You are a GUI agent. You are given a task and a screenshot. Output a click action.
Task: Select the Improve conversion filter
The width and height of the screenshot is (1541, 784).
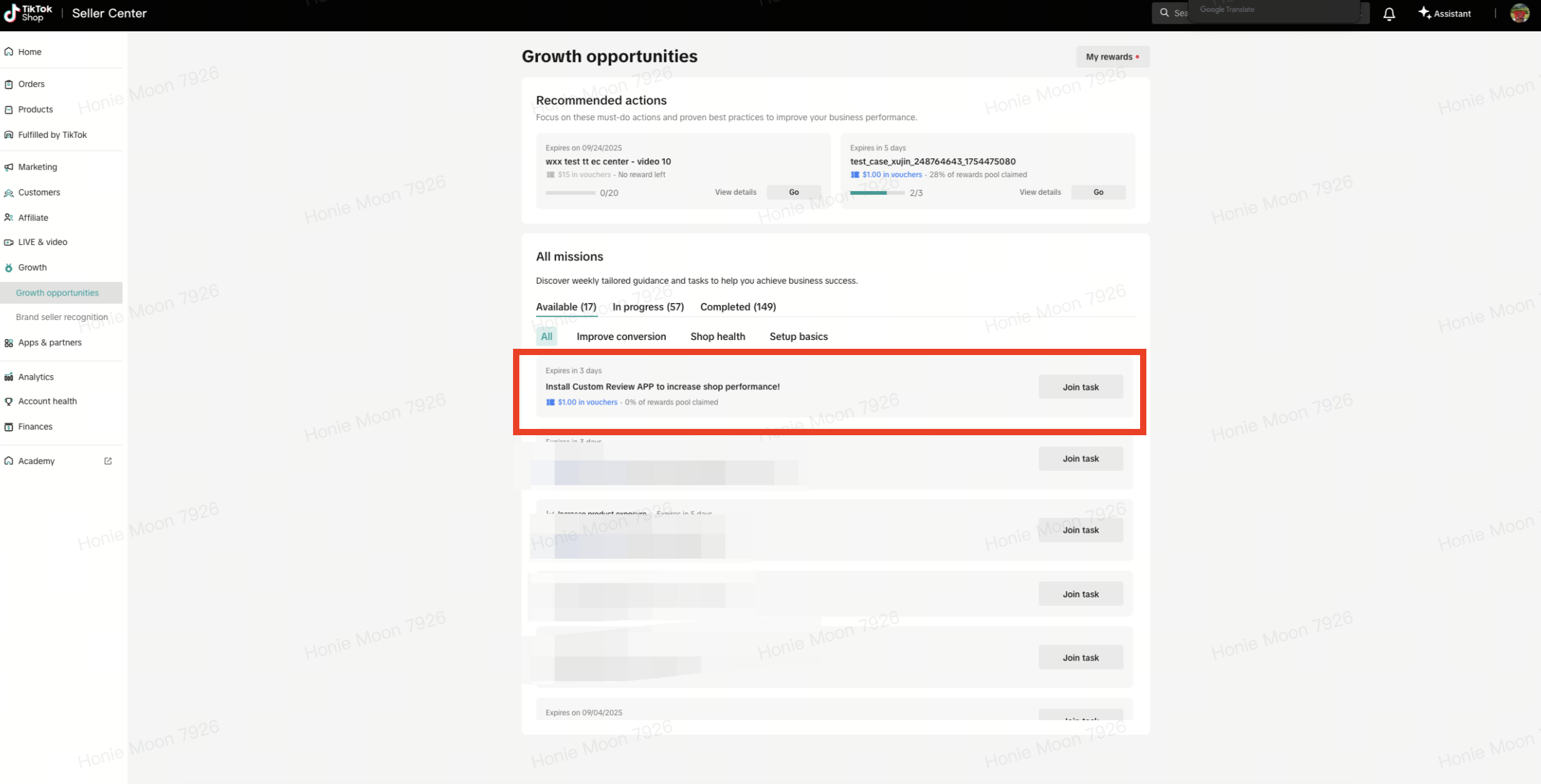[x=621, y=337]
